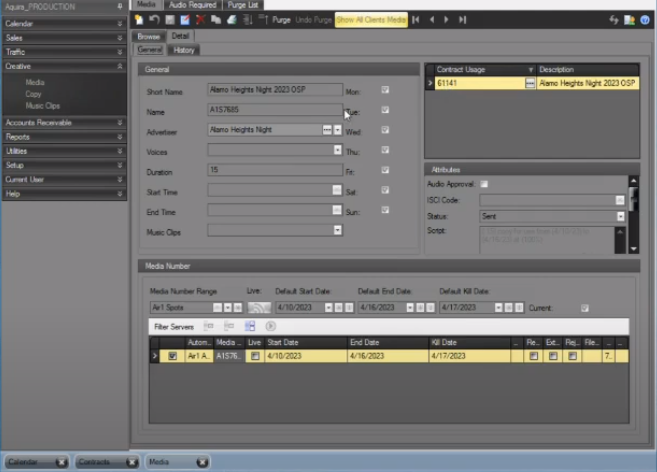Viewport: 657px width, 472px height.
Task: Open the Contracts bottom tab
Action: [94, 462]
